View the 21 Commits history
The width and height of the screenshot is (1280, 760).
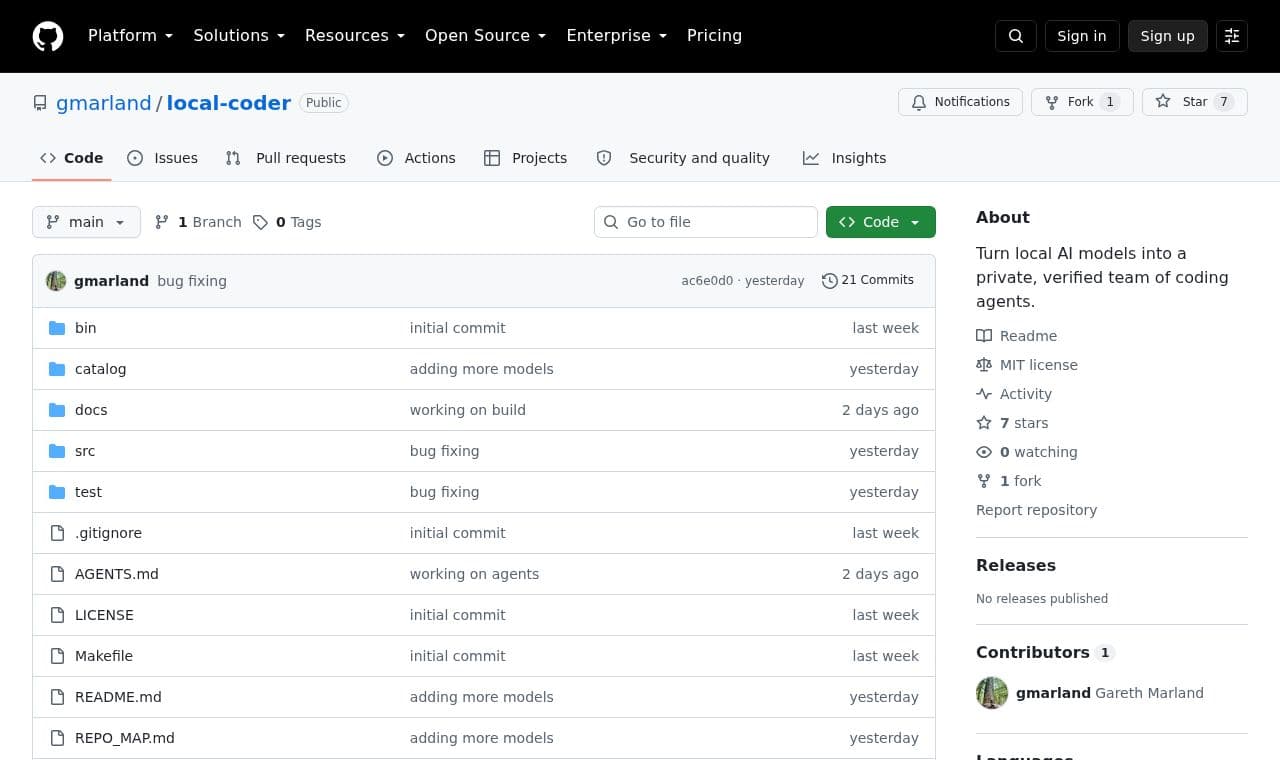tap(868, 280)
